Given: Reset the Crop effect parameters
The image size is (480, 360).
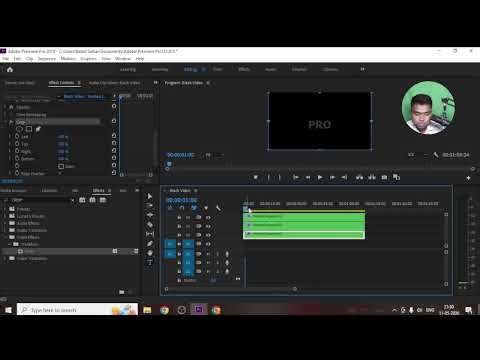Looking at the screenshot, I should pyautogui.click(x=114, y=121).
